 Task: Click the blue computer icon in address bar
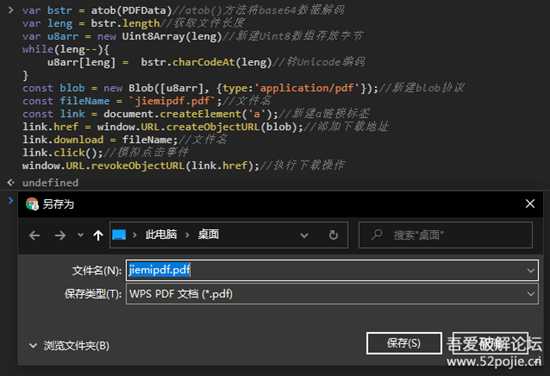coord(119,235)
